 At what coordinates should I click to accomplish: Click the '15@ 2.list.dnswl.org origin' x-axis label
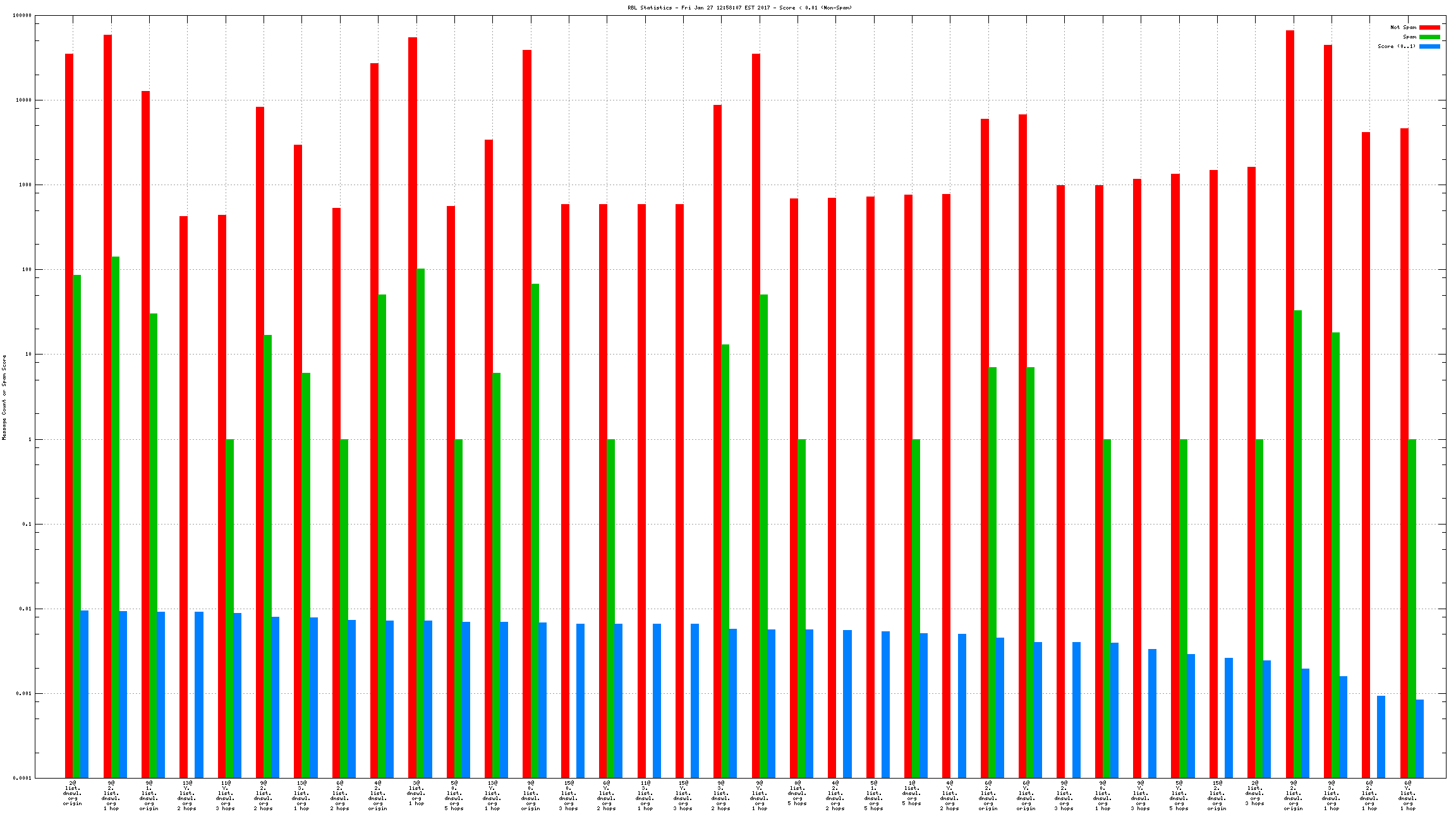click(x=1217, y=795)
